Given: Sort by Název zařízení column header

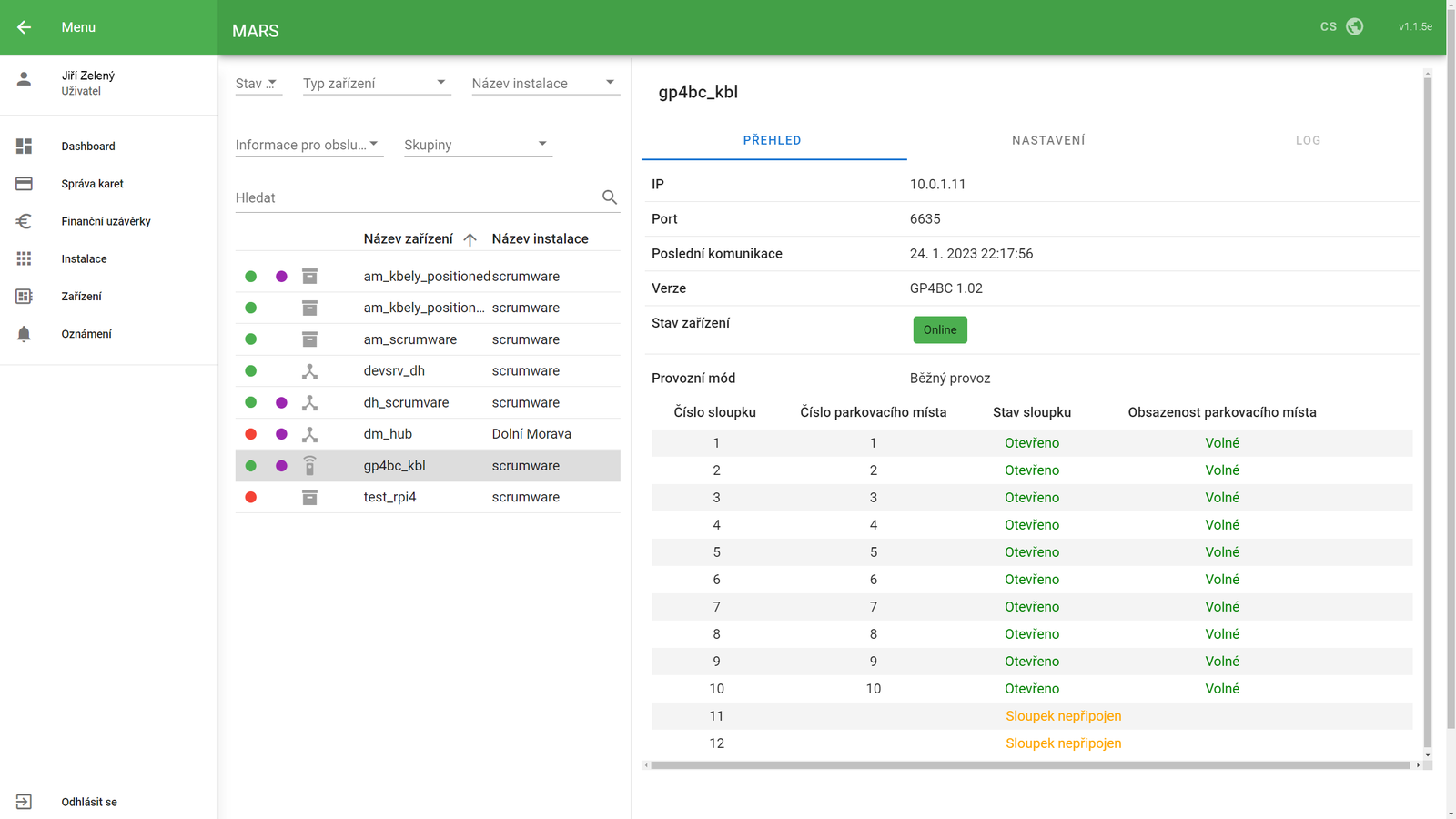Looking at the screenshot, I should tap(409, 239).
